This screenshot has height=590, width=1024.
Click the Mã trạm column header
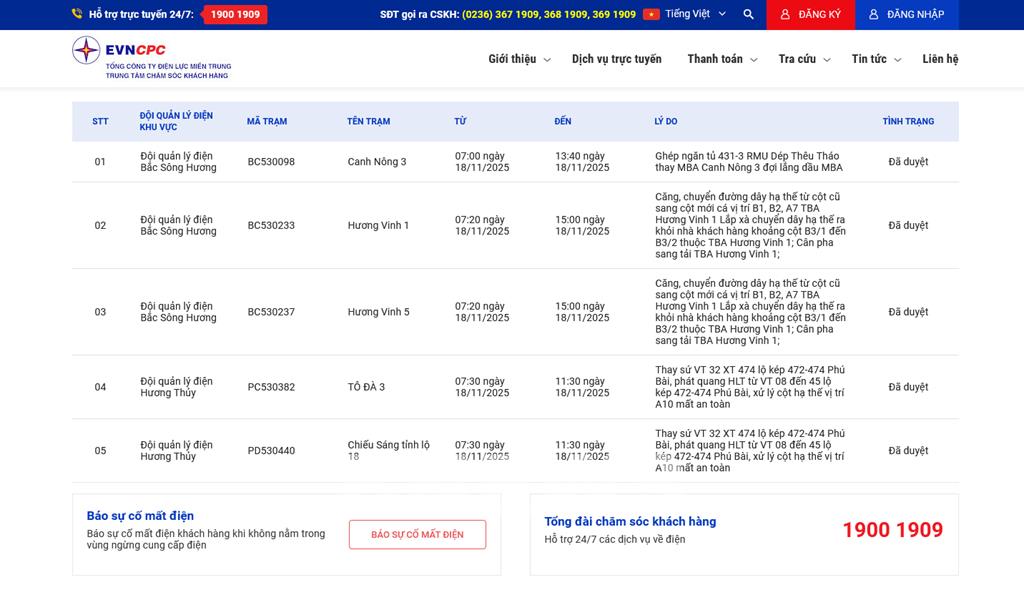coord(267,122)
